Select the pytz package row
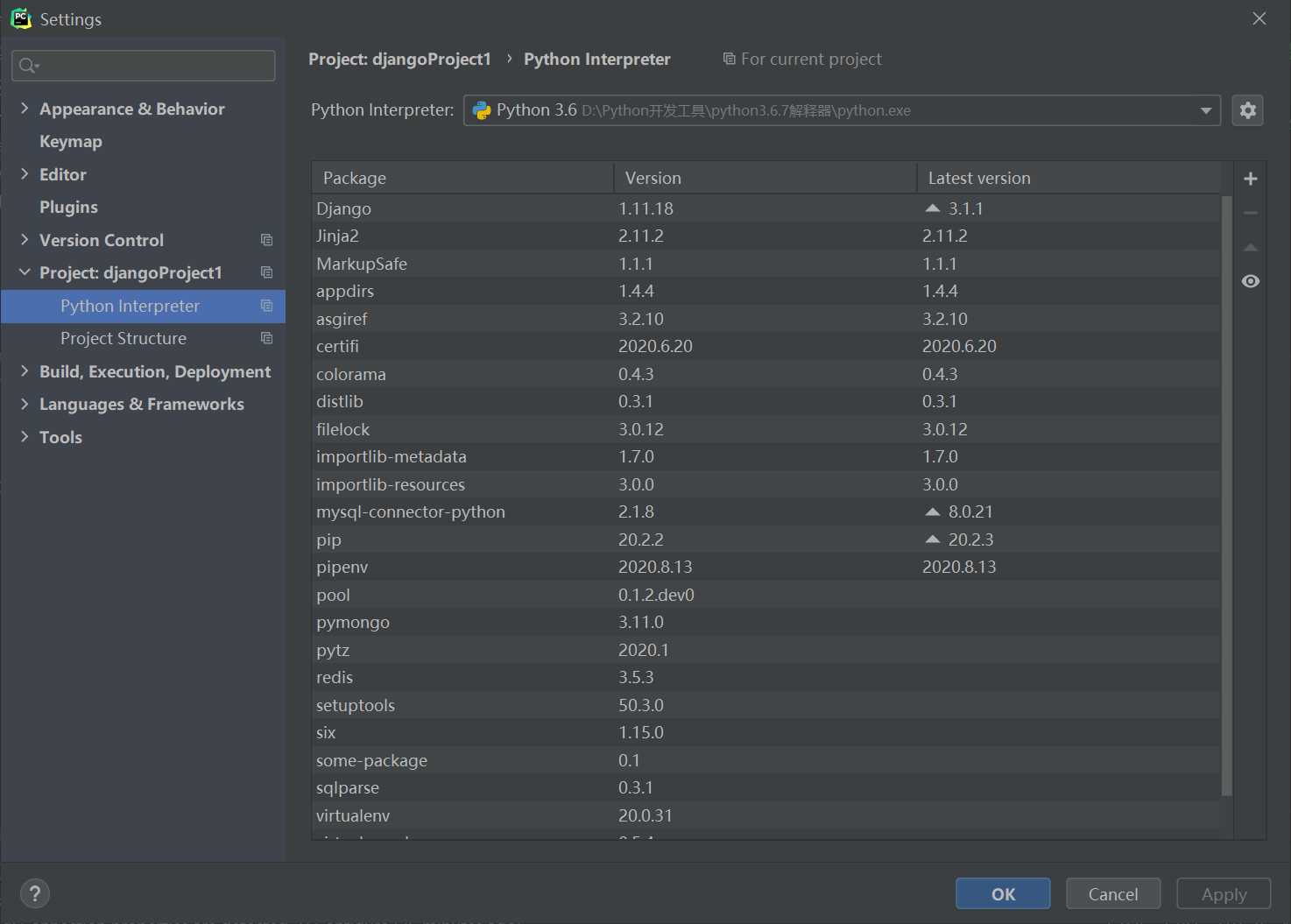The width and height of the screenshot is (1291, 924). coord(765,650)
